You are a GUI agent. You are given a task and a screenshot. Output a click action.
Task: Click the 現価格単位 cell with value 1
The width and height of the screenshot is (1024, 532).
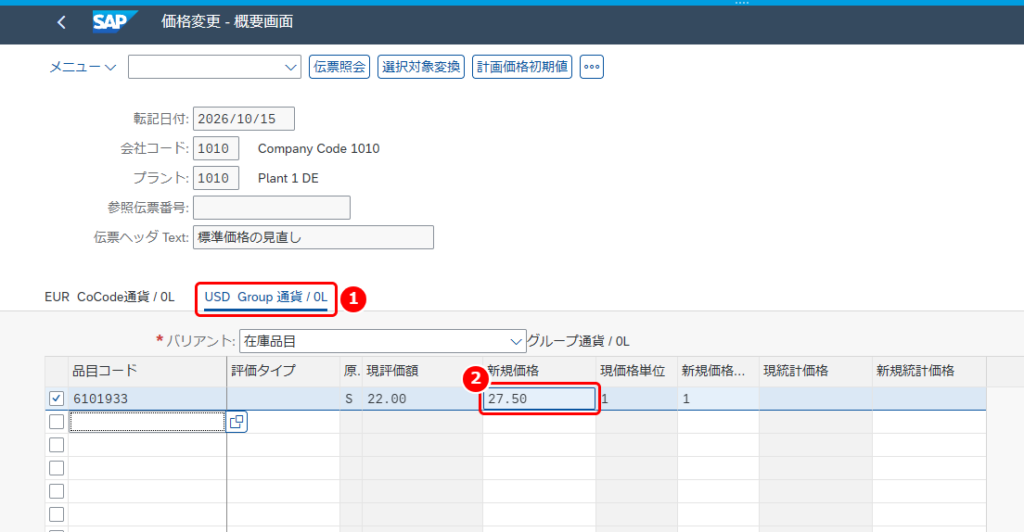pos(637,399)
